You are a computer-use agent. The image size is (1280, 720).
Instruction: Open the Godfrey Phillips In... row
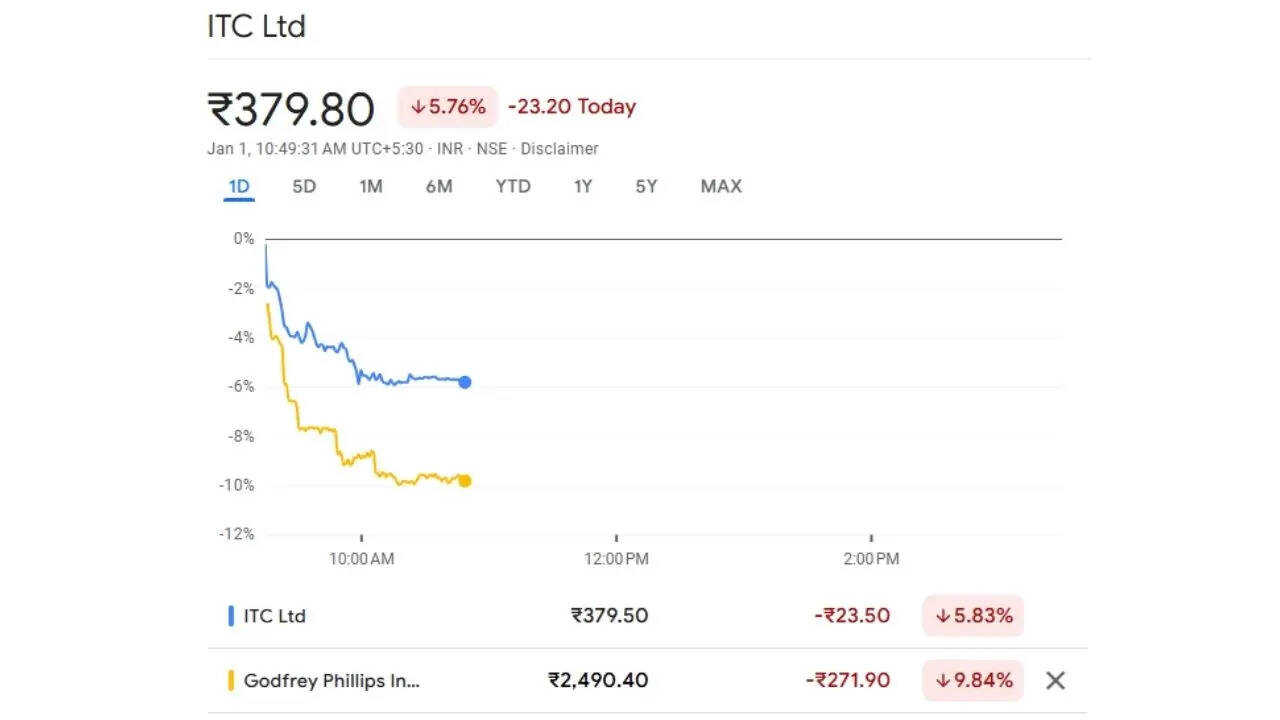pos(332,681)
